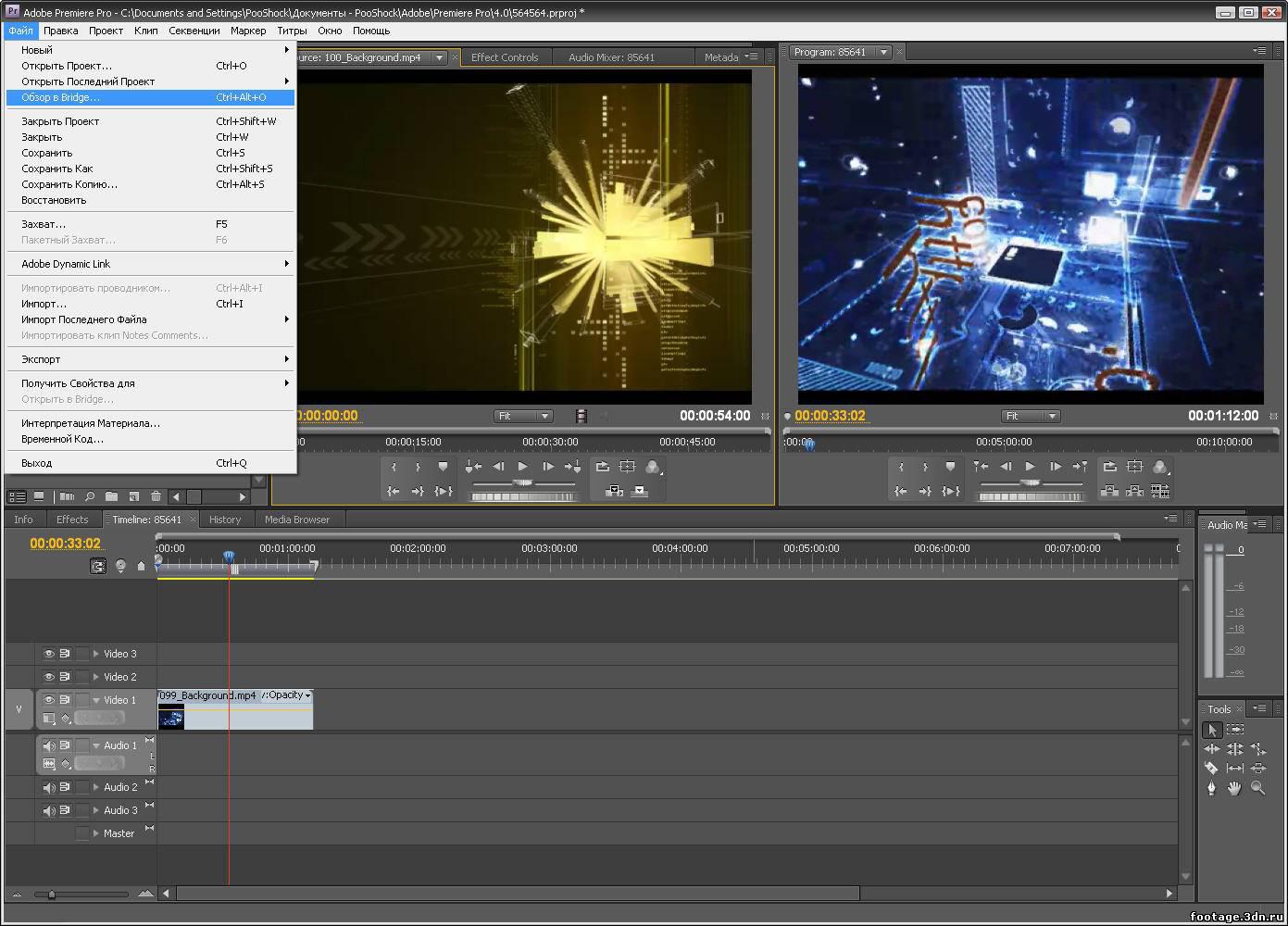Toggle lock box on Video 3 track
Image resolution: width=1288 pixels, height=926 pixels.
[82, 654]
